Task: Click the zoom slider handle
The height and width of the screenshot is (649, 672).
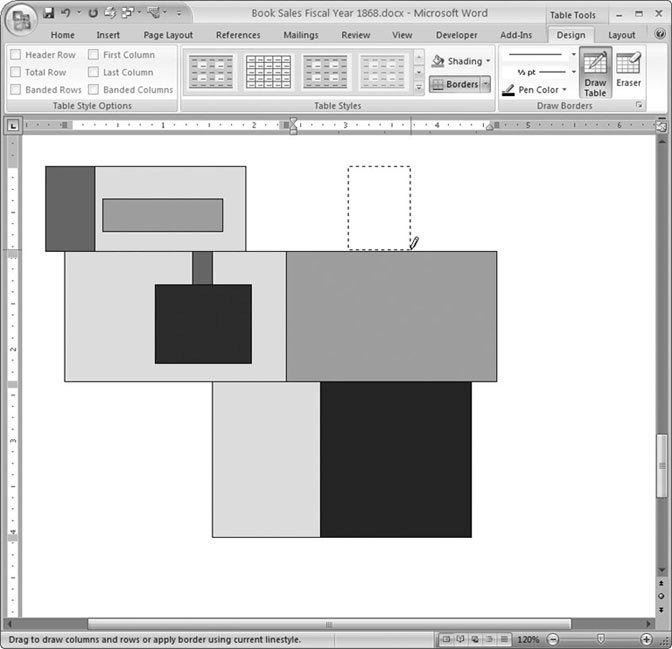Action: click(600, 639)
